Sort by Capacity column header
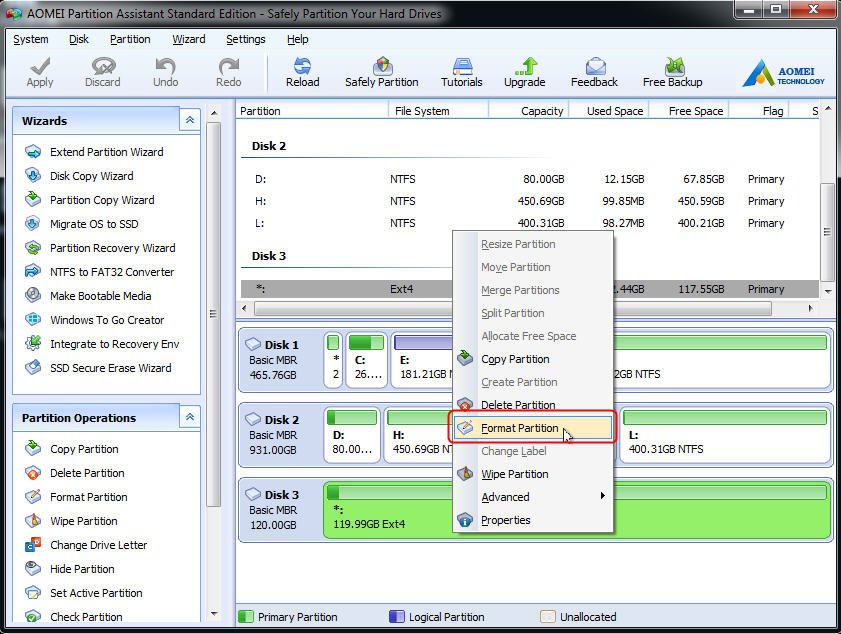This screenshot has width=841, height=634. coord(528,111)
